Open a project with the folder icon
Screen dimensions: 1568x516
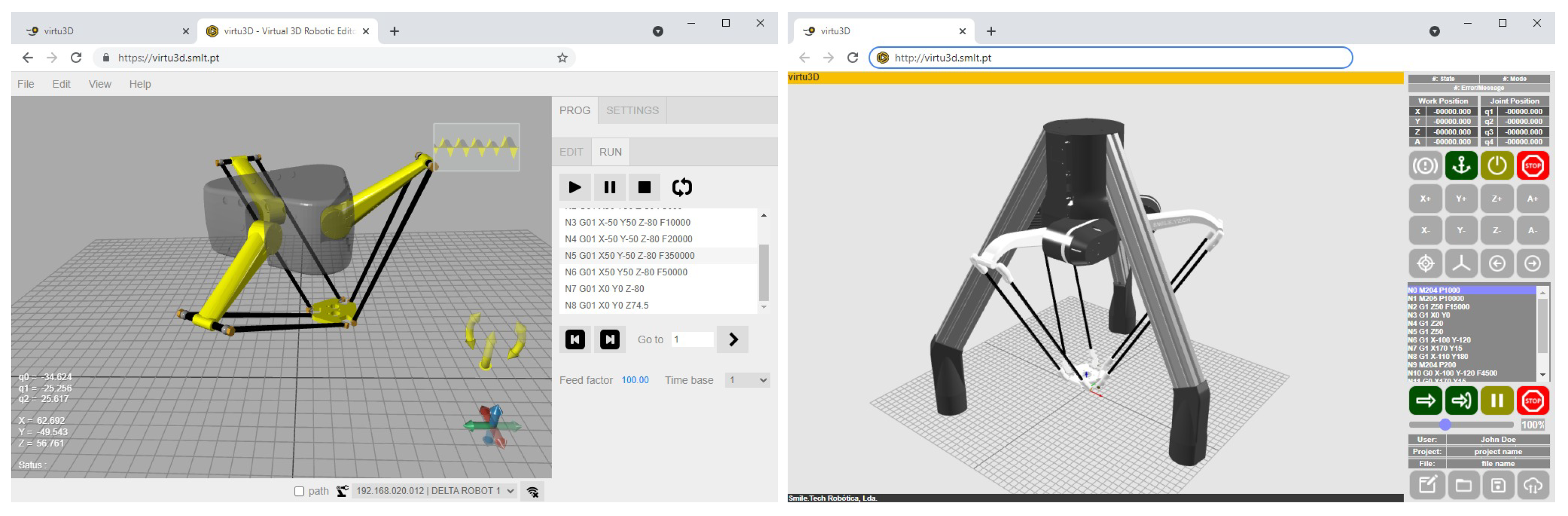click(x=1463, y=486)
